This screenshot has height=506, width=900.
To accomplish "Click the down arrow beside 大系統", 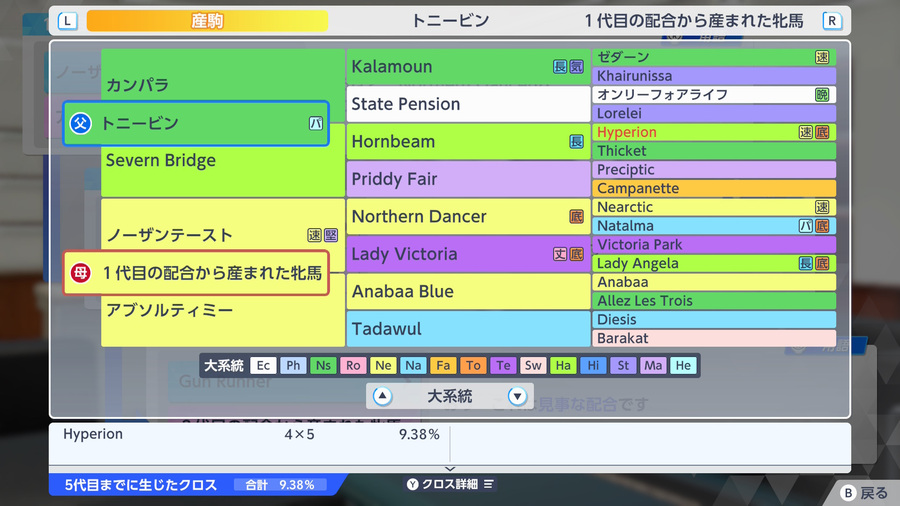I will [517, 396].
